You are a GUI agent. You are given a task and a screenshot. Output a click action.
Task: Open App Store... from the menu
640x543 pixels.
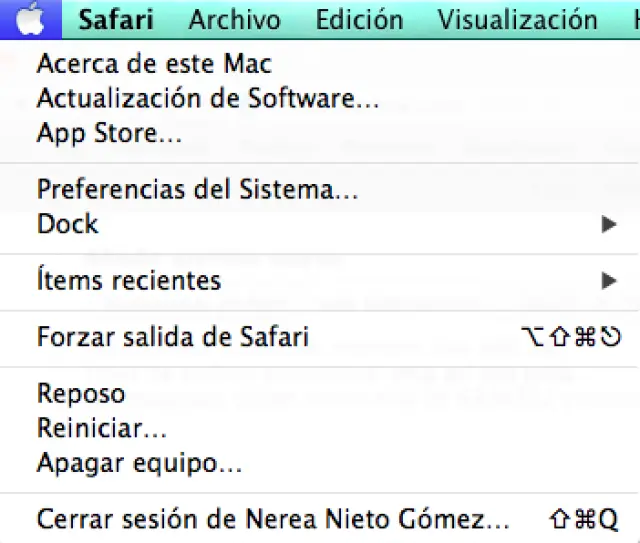(109, 132)
